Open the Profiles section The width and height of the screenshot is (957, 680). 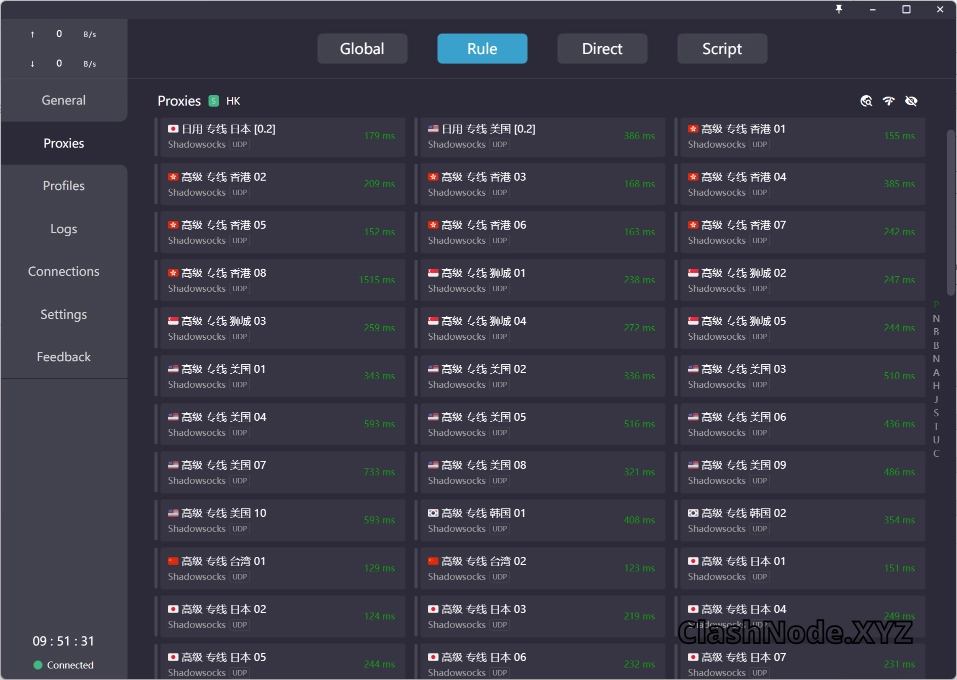pos(63,185)
